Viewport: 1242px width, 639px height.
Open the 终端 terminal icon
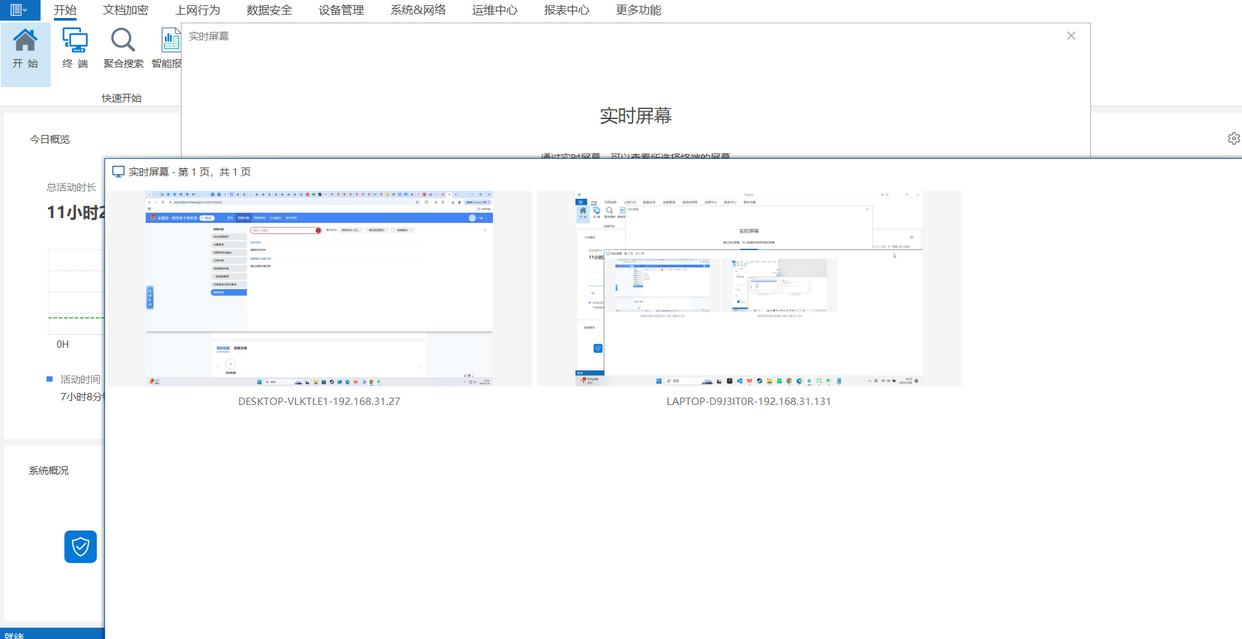(x=75, y=41)
